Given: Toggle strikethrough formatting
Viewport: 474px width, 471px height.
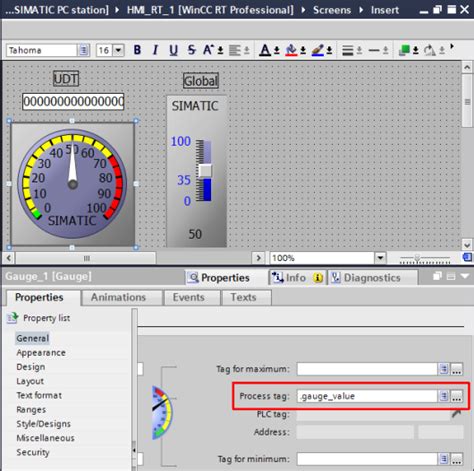Looking at the screenshot, I should (191, 50).
